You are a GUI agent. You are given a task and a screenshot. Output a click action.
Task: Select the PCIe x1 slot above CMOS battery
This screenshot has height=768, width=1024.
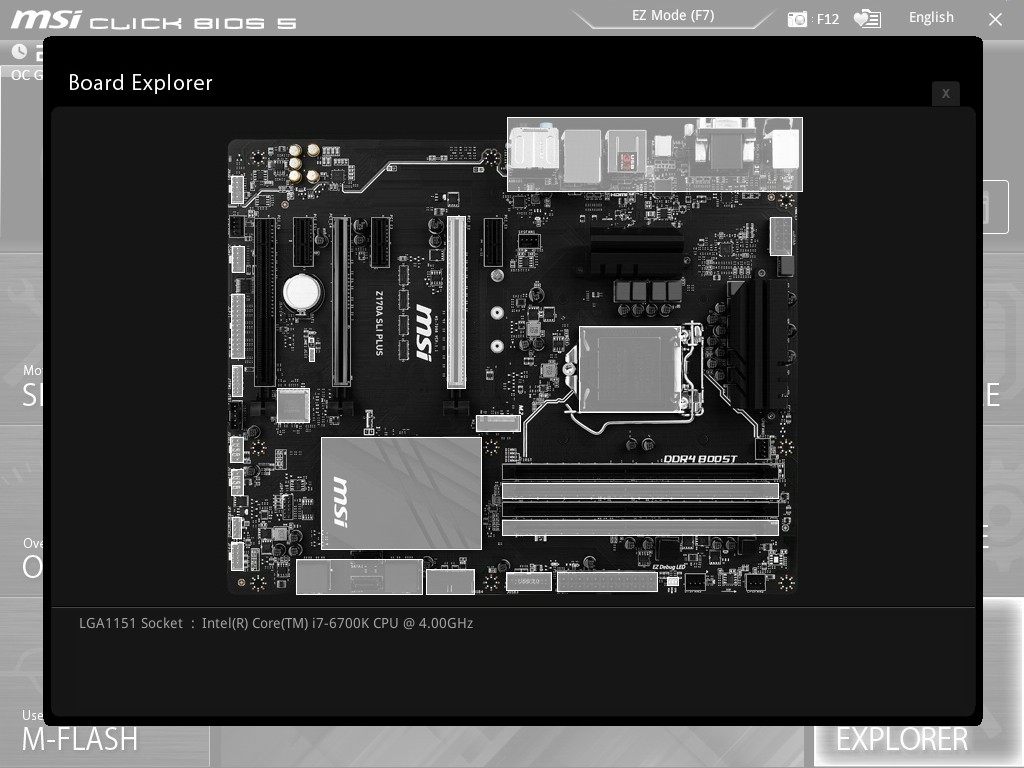click(x=303, y=242)
